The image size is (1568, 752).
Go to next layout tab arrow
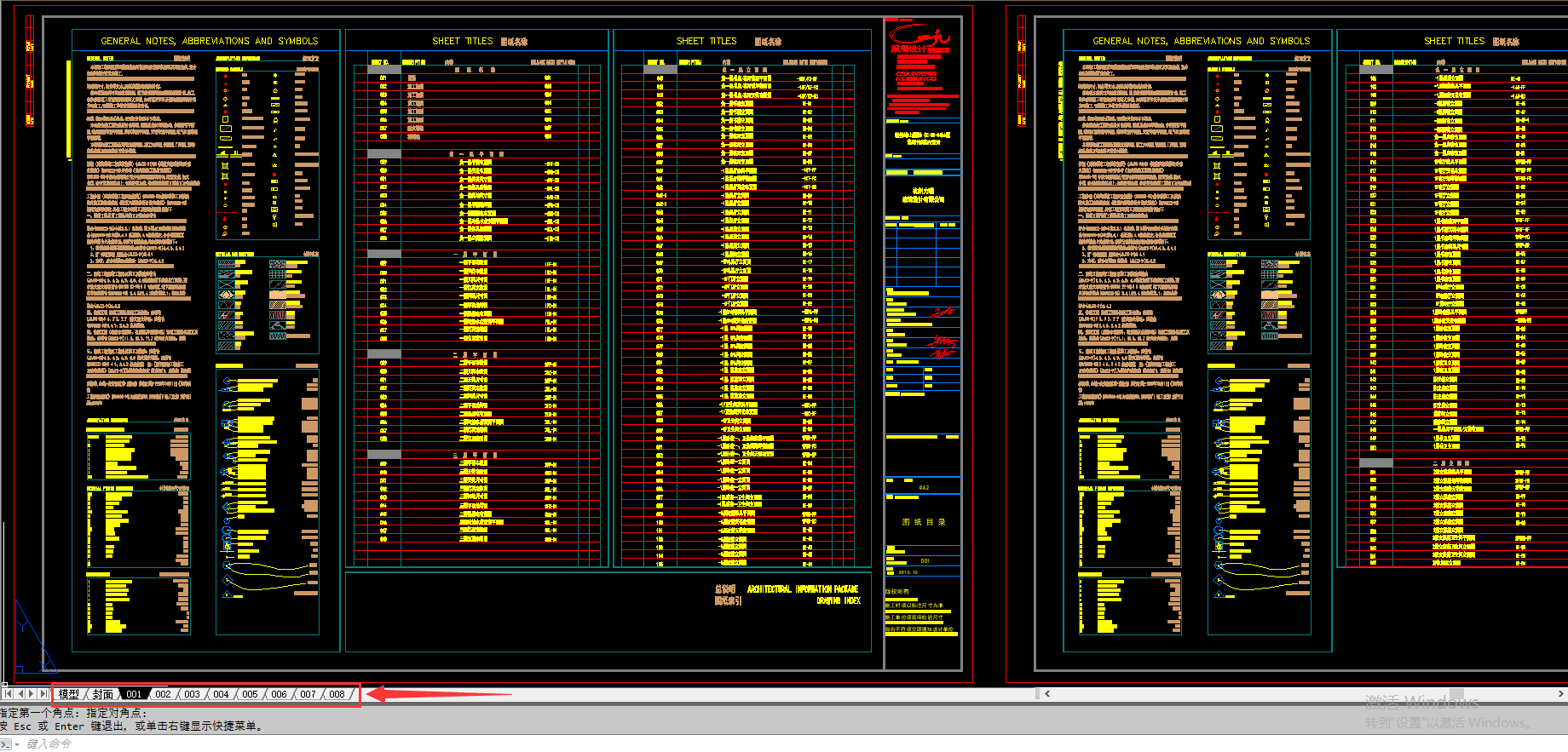pos(32,694)
